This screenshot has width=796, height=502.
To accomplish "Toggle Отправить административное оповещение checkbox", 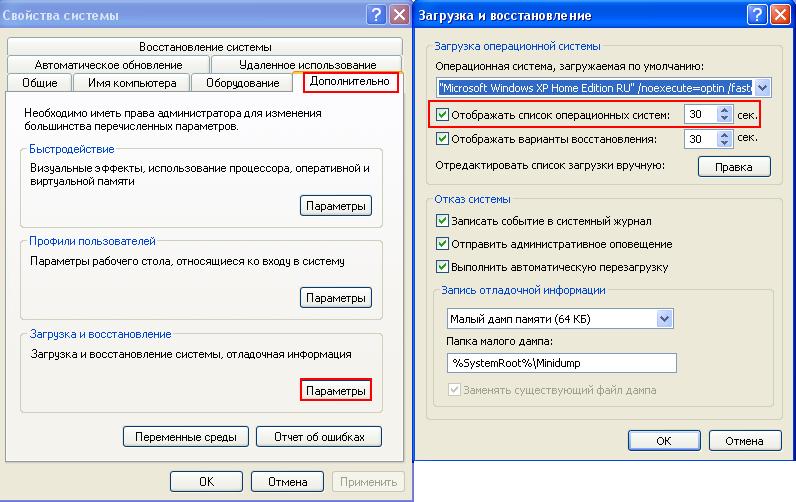I will tap(442, 244).
